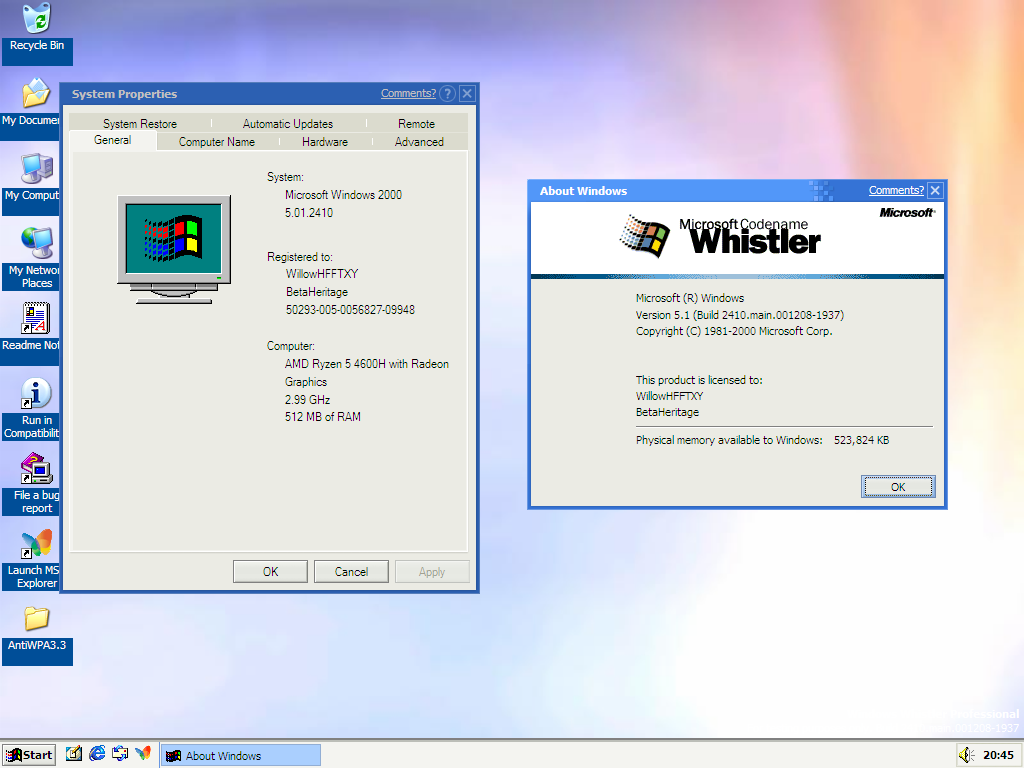Close the About Windows dialog
This screenshot has height=768, width=1024.
[935, 191]
